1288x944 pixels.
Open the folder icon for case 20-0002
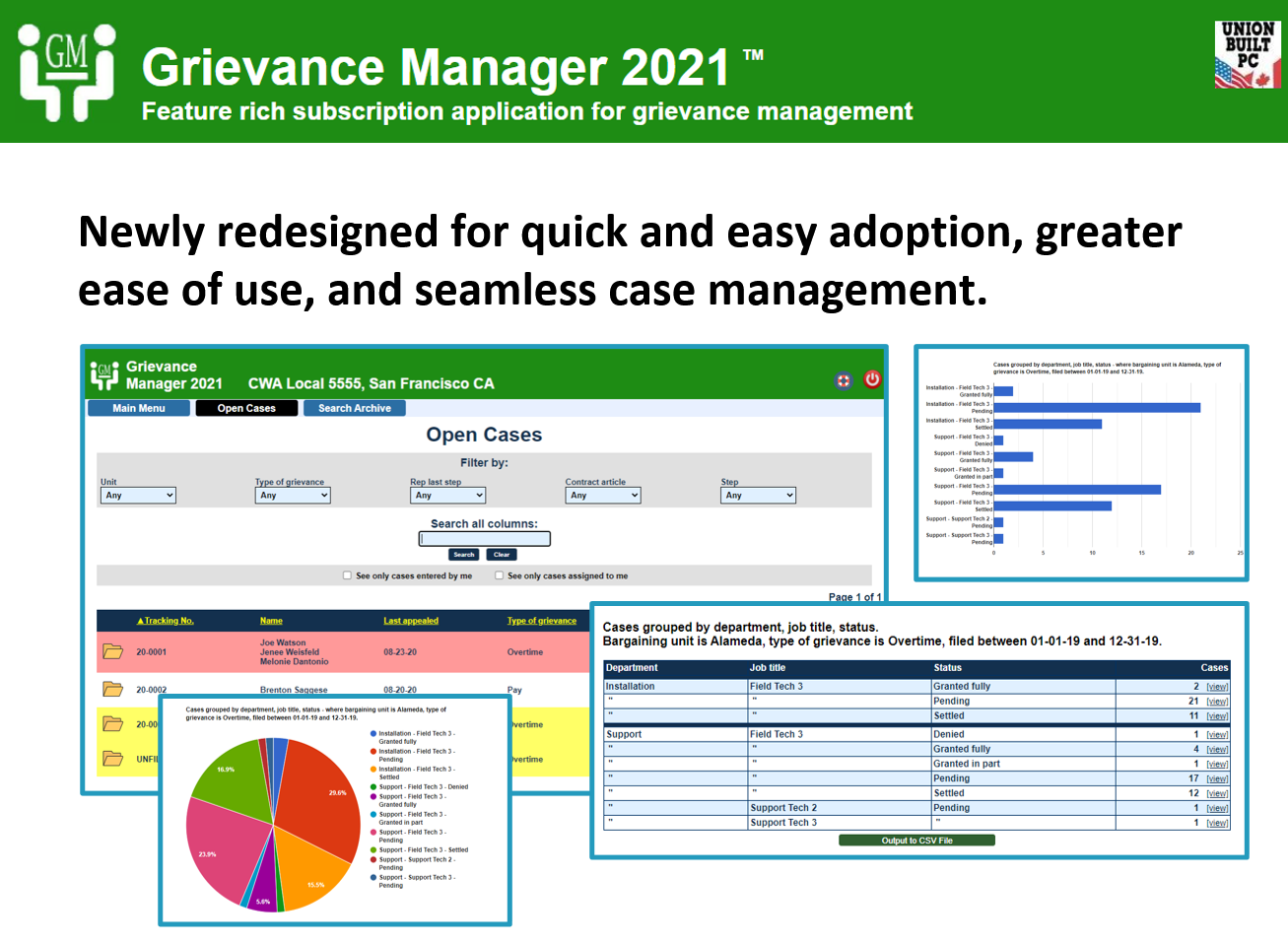112,690
